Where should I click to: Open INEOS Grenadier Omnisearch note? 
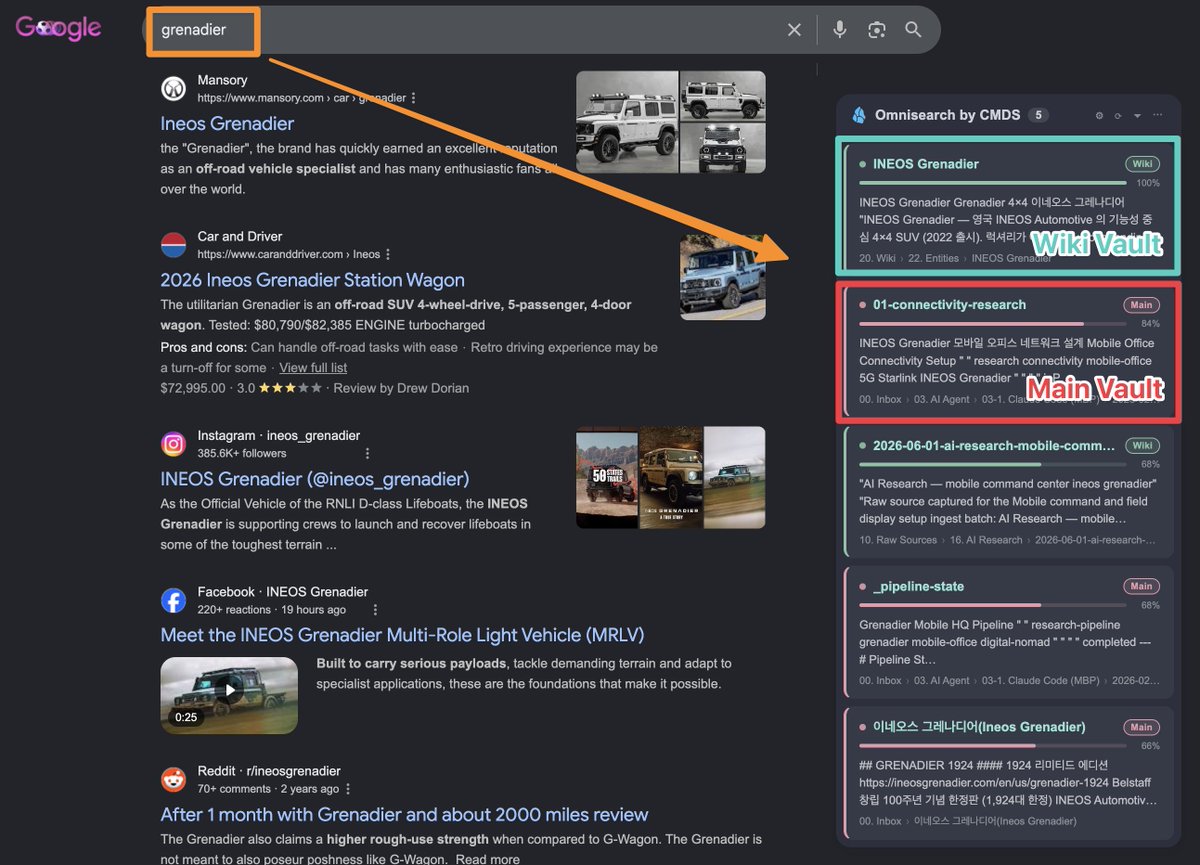[925, 164]
